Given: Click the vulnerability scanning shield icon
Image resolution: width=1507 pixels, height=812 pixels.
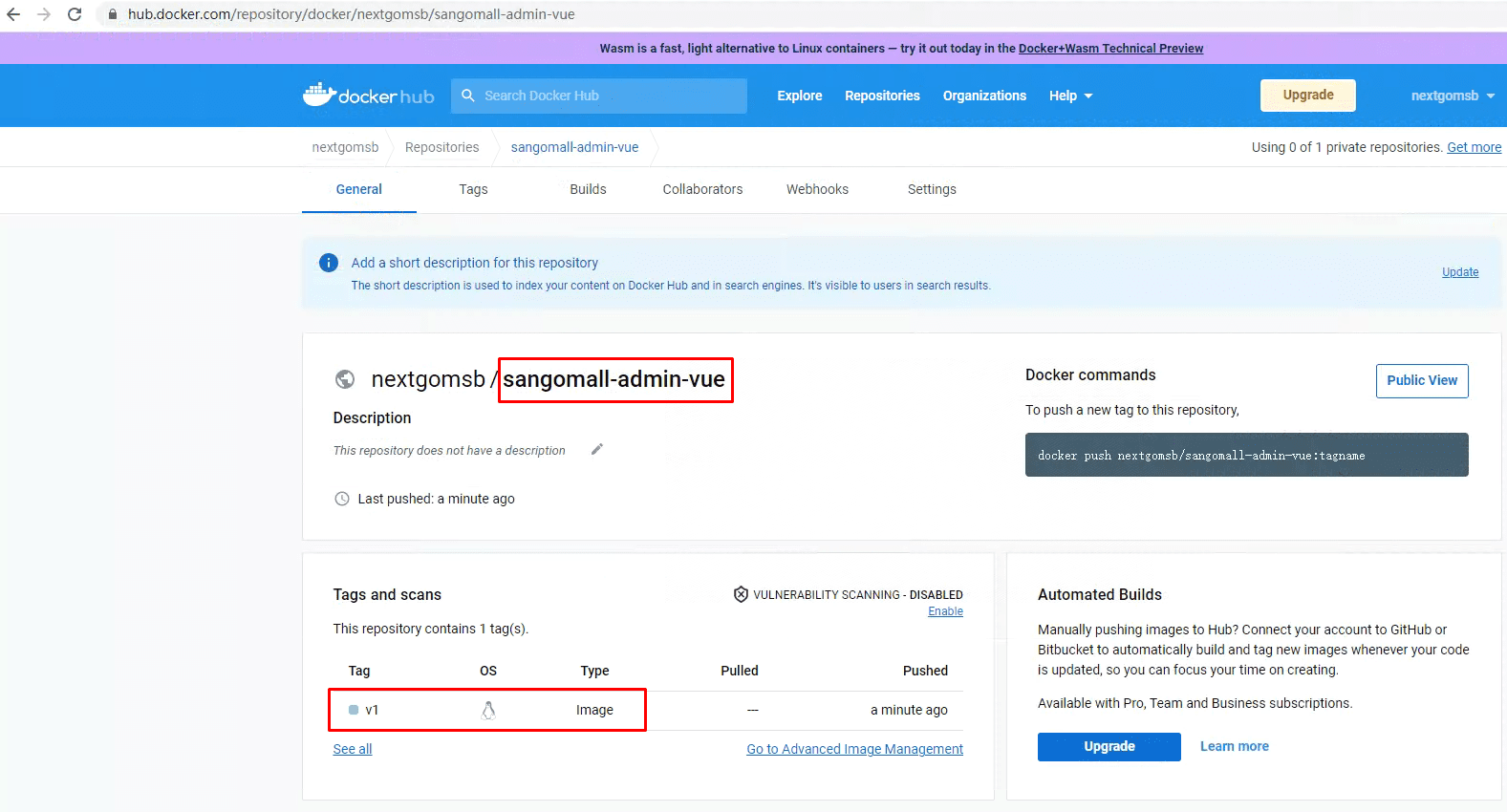Looking at the screenshot, I should (x=741, y=594).
